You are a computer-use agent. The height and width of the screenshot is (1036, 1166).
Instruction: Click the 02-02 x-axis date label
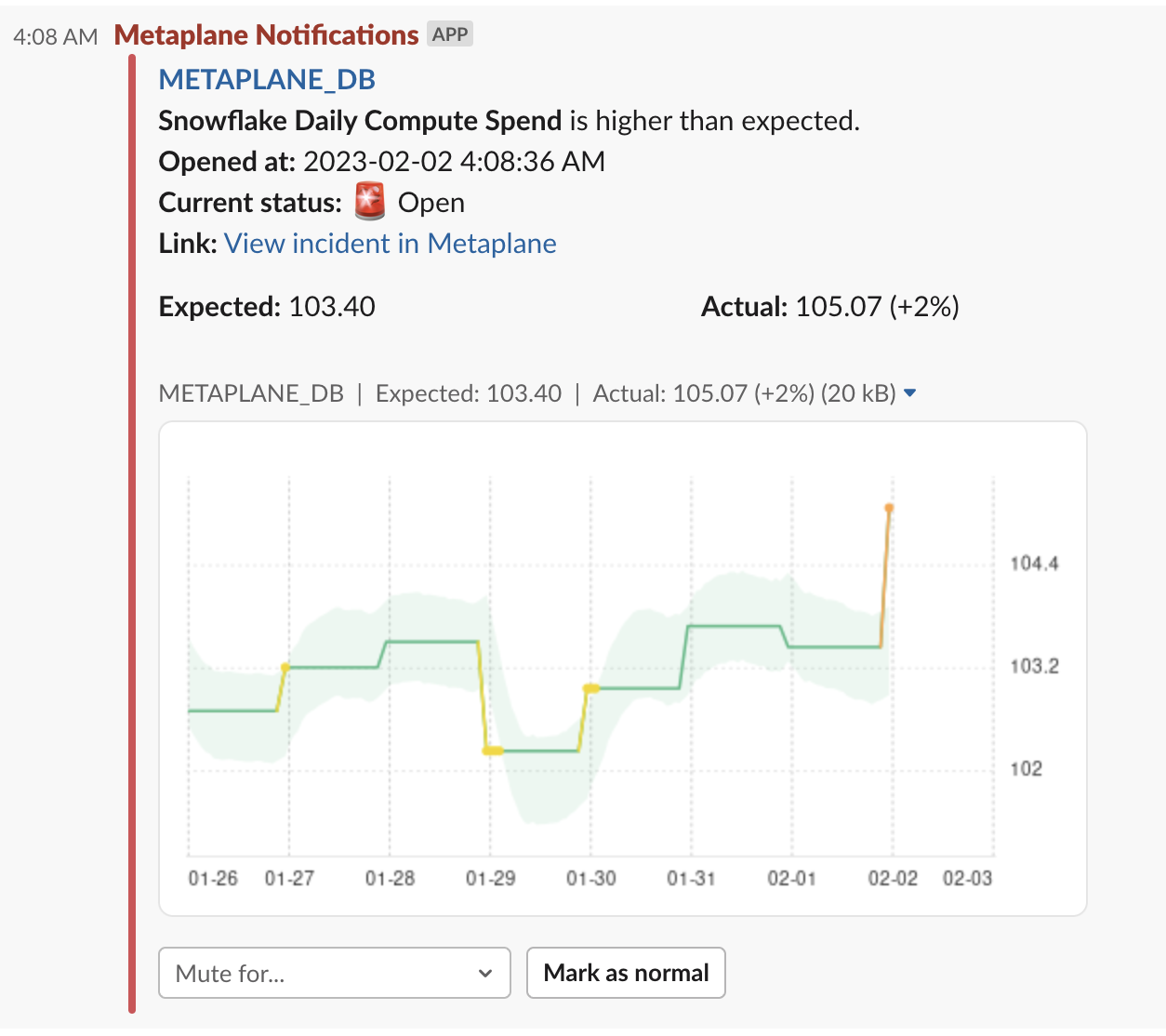pyautogui.click(x=893, y=878)
